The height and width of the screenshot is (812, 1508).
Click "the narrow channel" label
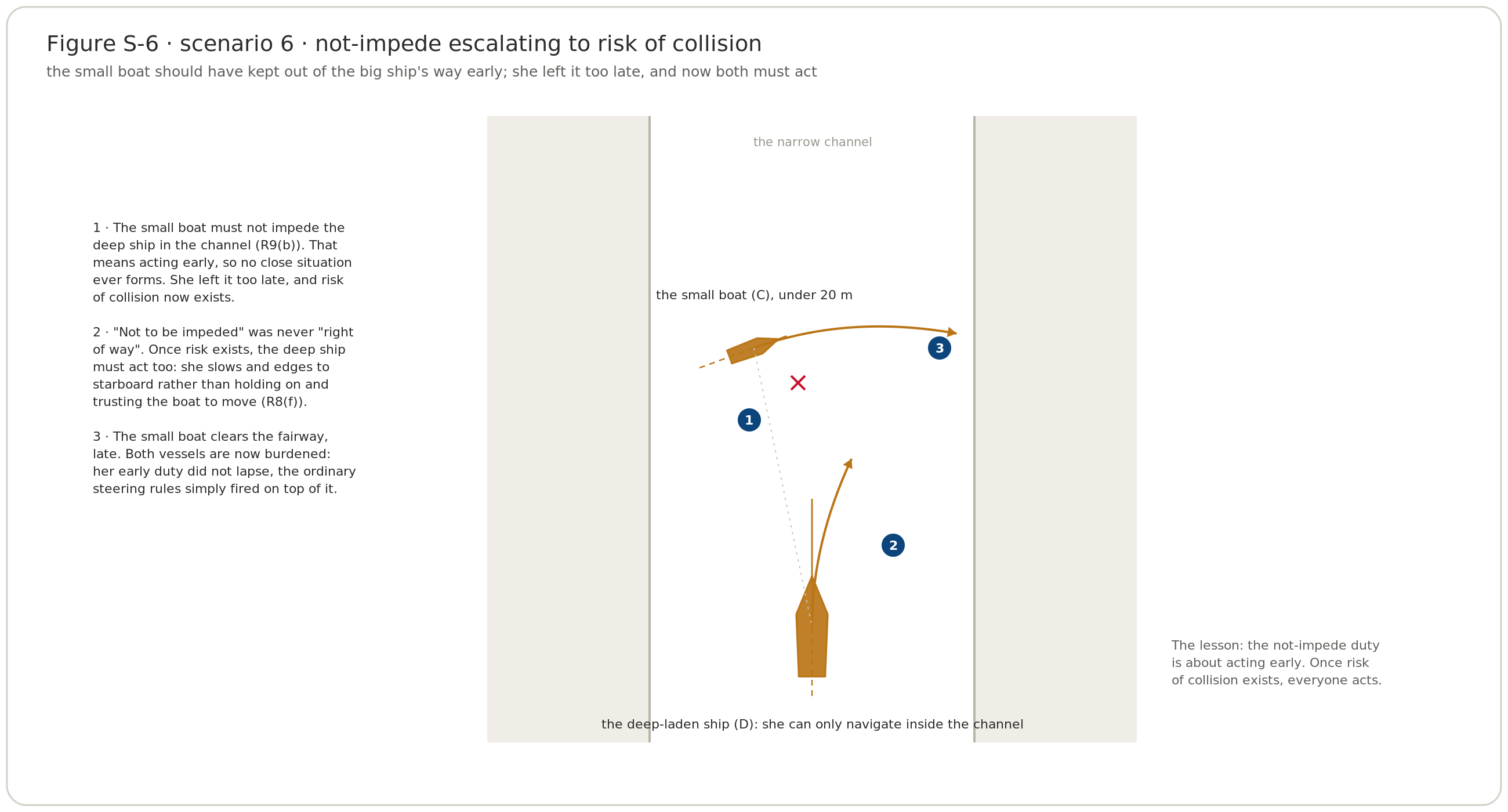click(x=812, y=142)
